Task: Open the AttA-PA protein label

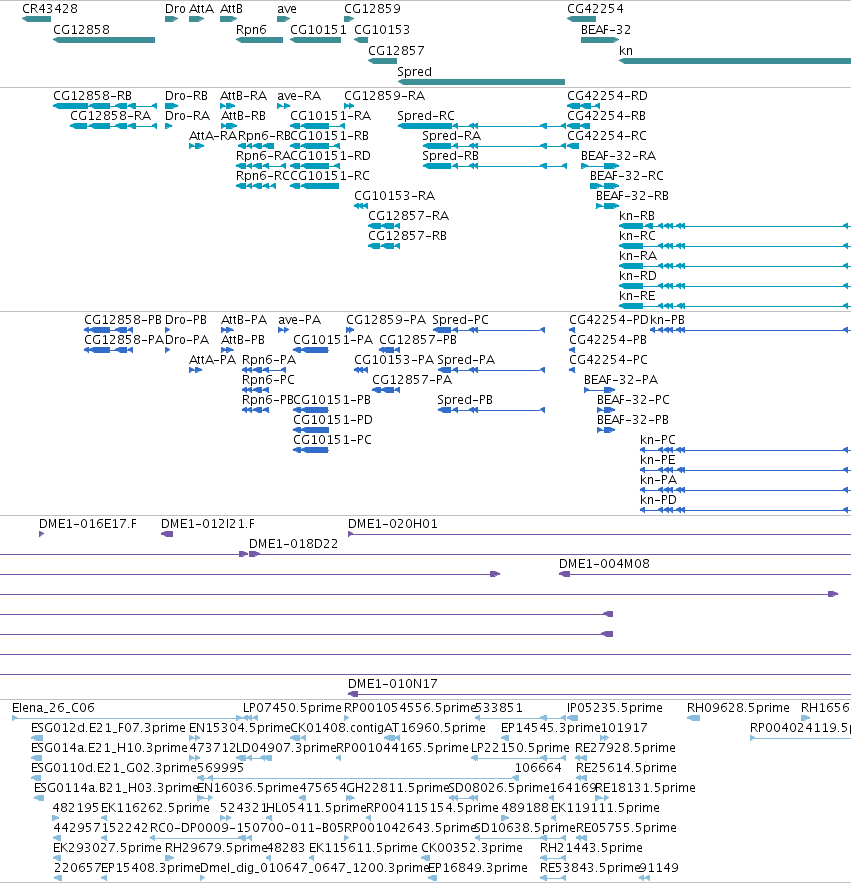Action: tap(212, 360)
